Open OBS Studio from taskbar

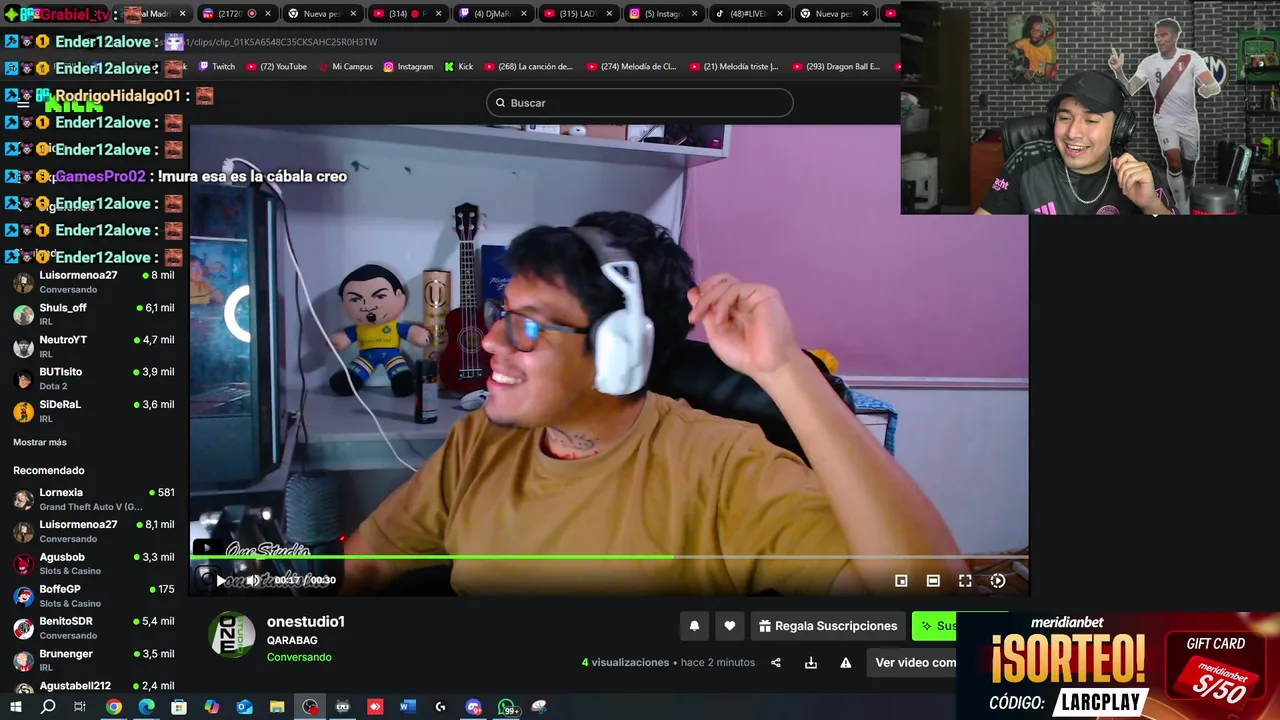tap(311, 707)
